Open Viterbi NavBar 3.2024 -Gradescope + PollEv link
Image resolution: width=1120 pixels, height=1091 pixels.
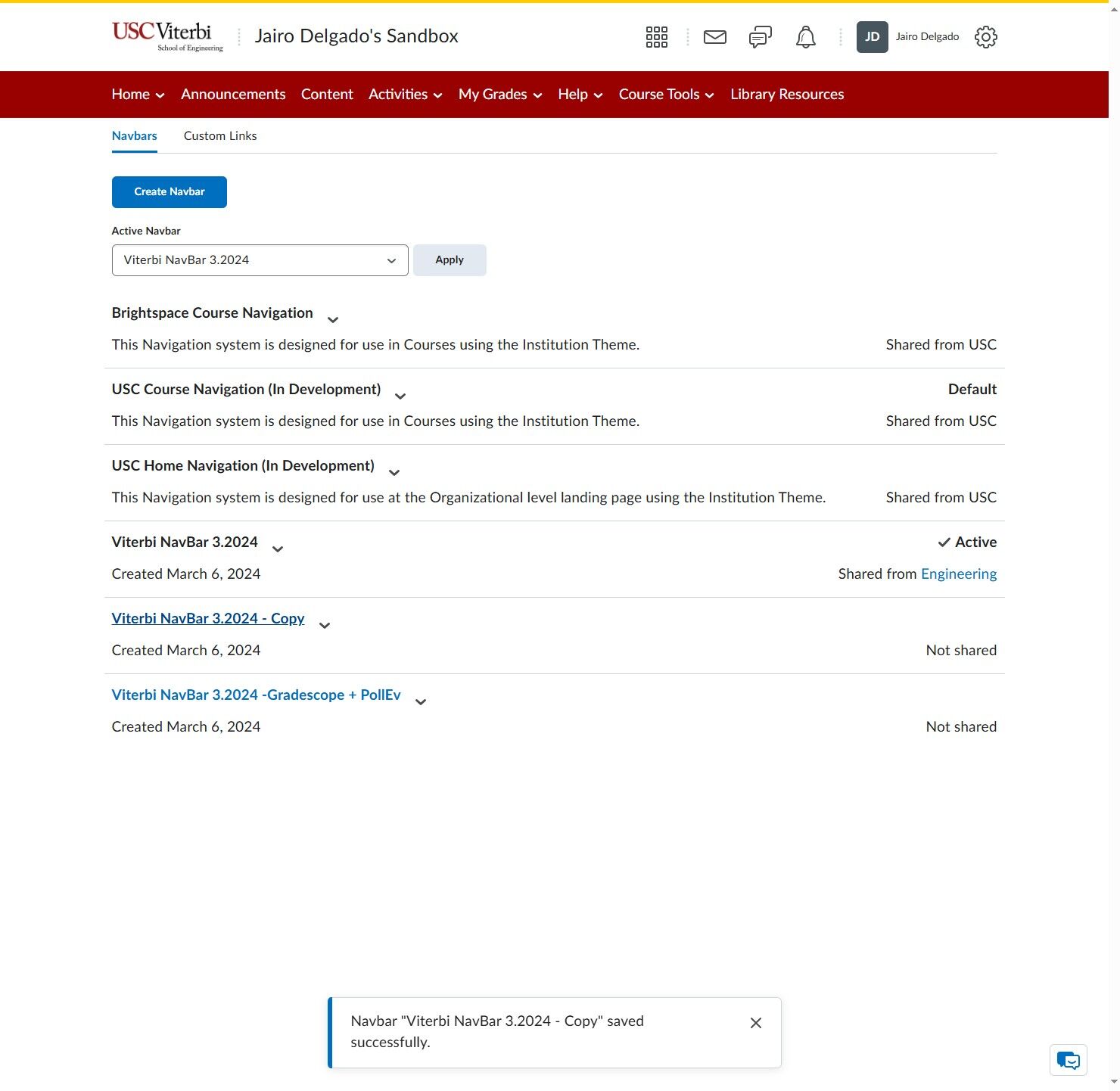tap(257, 695)
